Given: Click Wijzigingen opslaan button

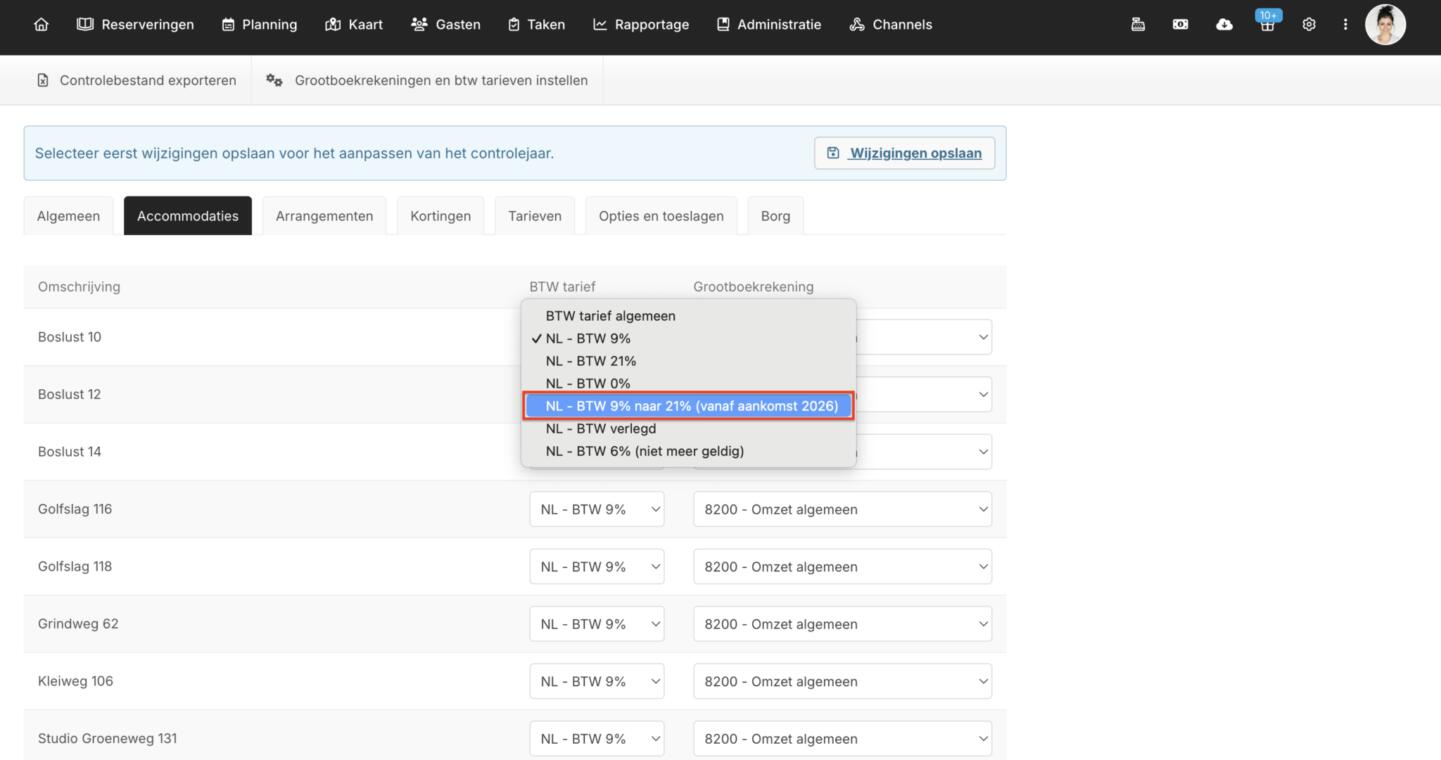Looking at the screenshot, I should tap(904, 153).
